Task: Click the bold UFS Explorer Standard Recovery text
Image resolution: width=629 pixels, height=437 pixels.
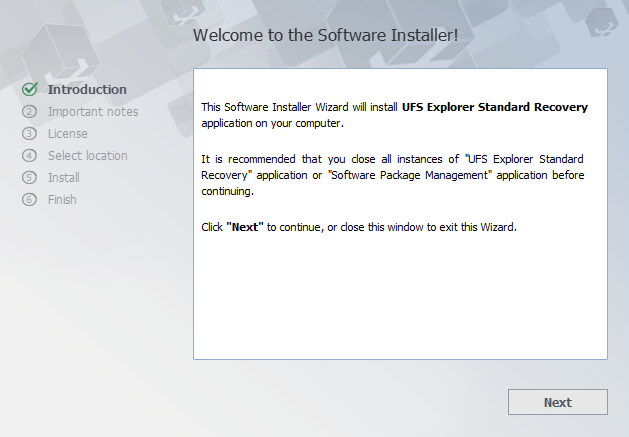Action: click(x=495, y=107)
